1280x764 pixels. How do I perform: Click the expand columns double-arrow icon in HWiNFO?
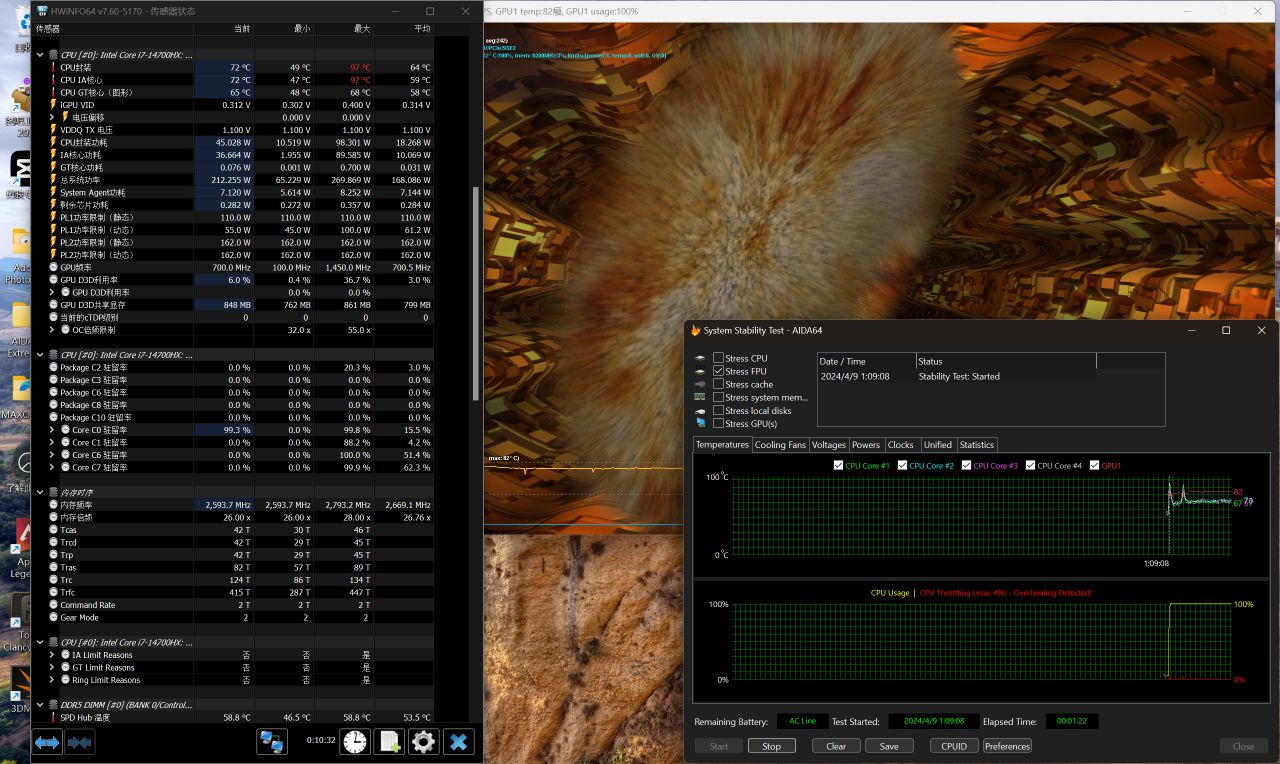[x=47, y=742]
